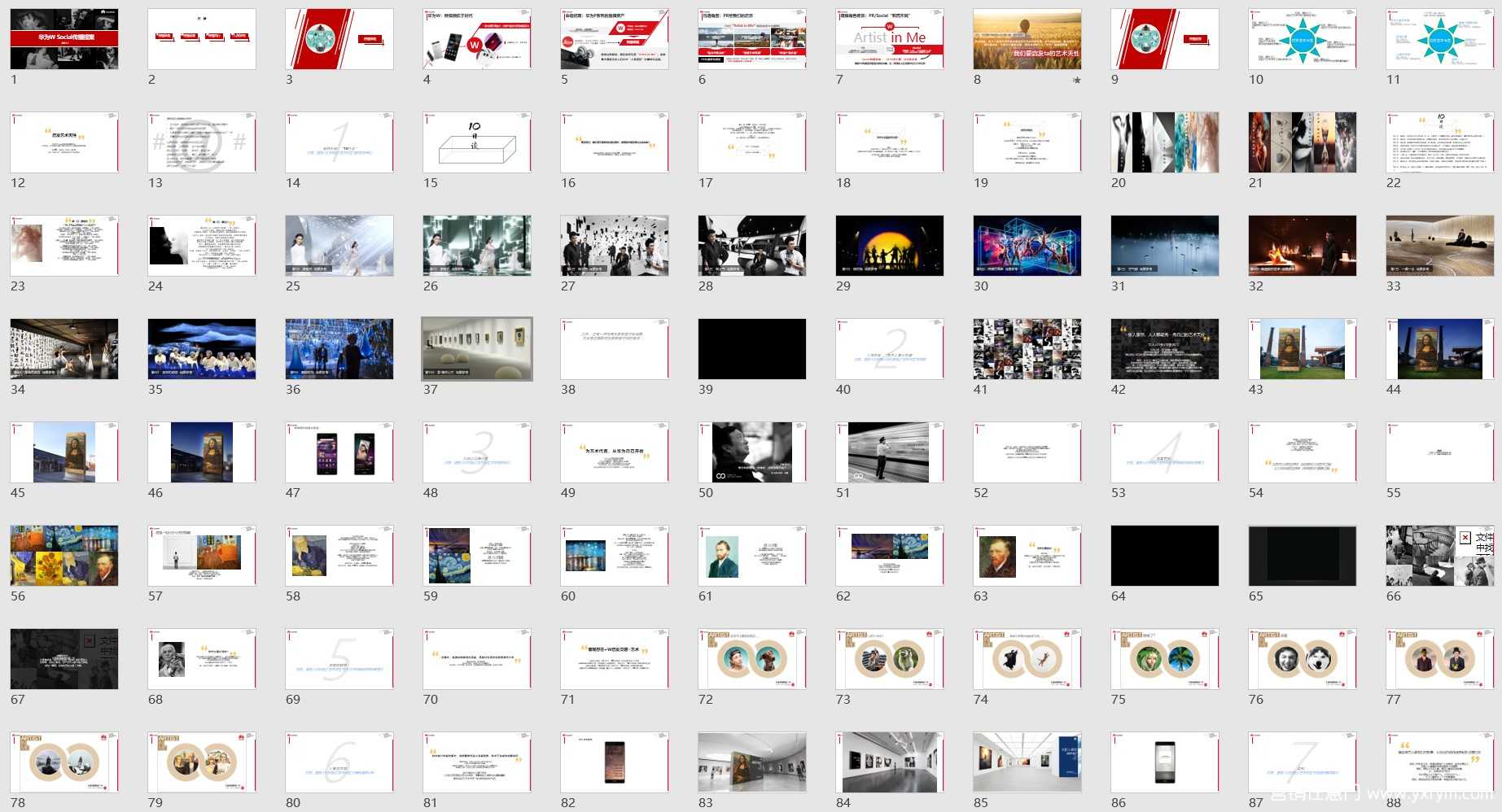Pick slide 5 thumbnail with camera lens image
Image resolution: width=1502 pixels, height=812 pixels.
(615, 39)
